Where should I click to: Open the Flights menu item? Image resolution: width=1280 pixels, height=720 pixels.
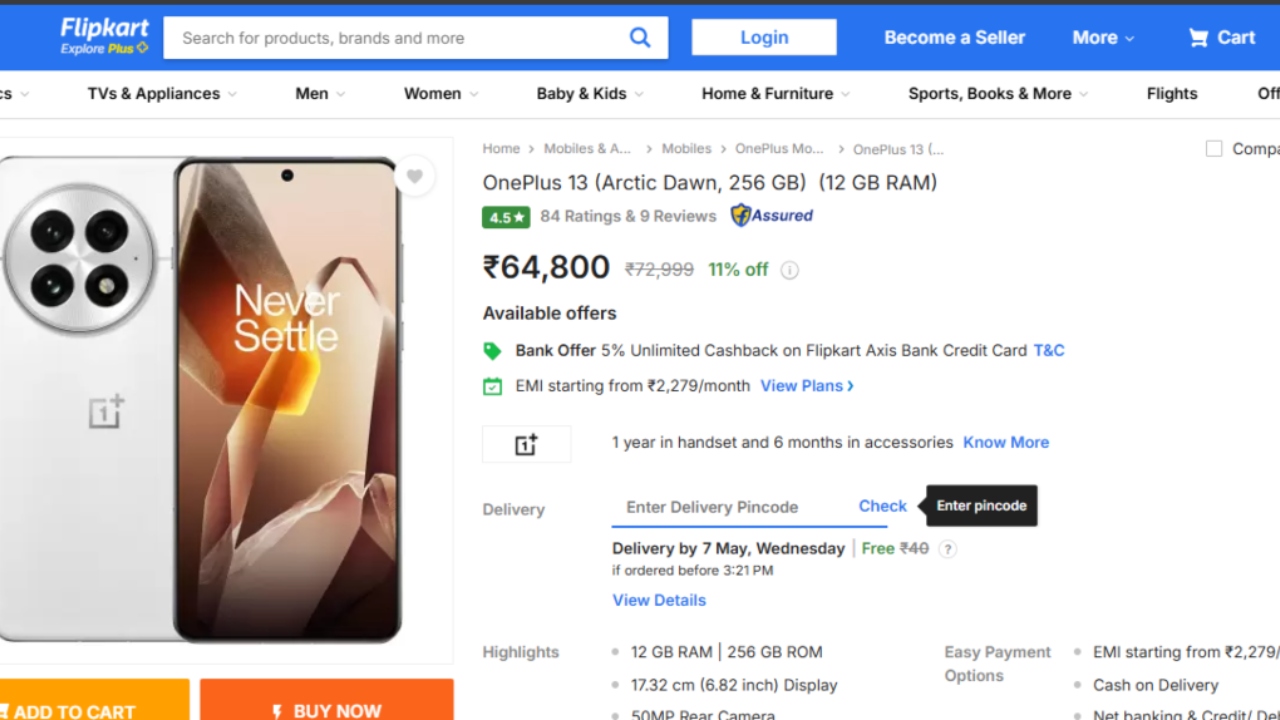click(1171, 94)
